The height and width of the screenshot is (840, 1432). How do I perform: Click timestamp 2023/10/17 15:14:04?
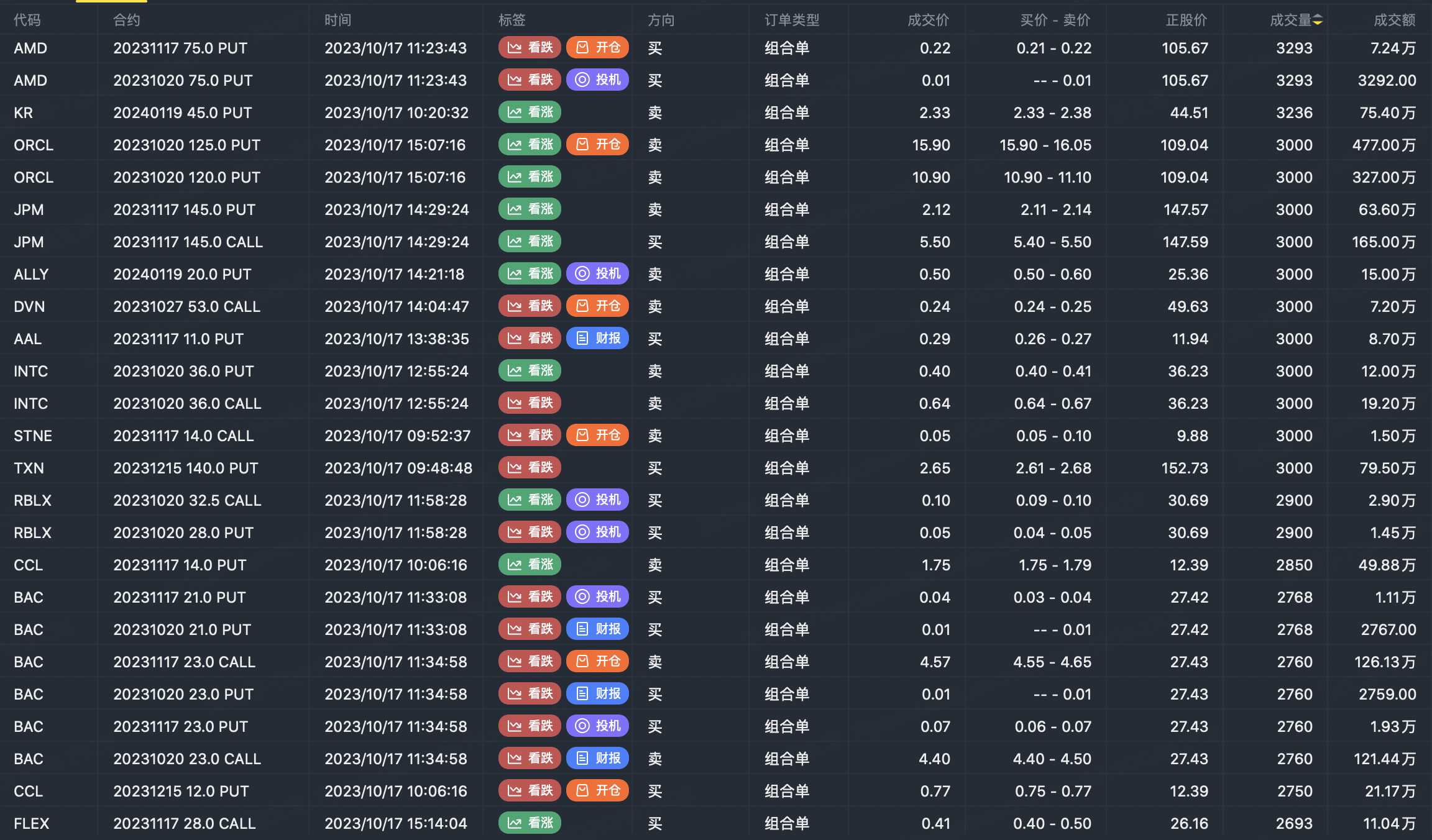[396, 823]
